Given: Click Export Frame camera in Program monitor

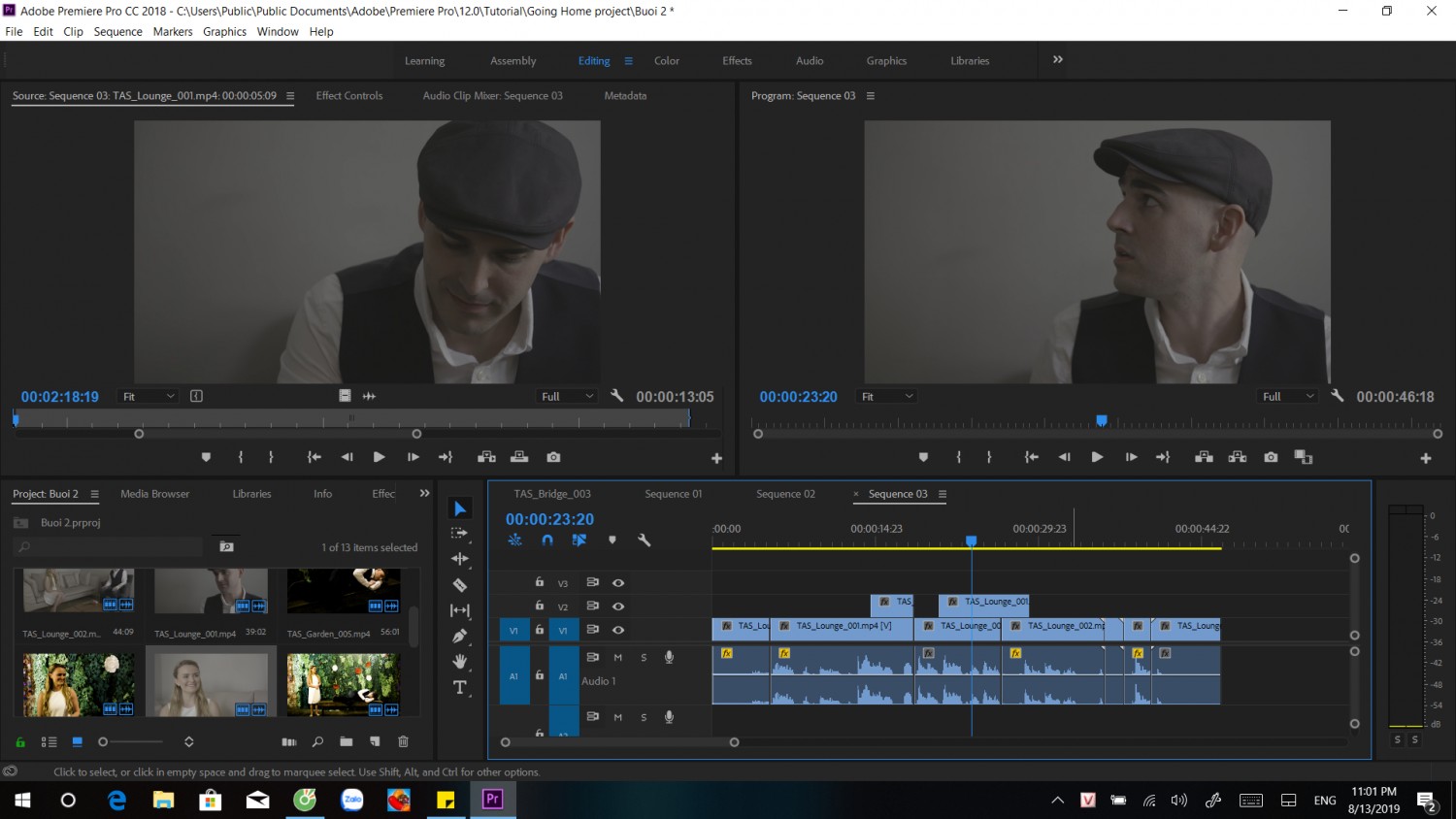Looking at the screenshot, I should click(1271, 457).
